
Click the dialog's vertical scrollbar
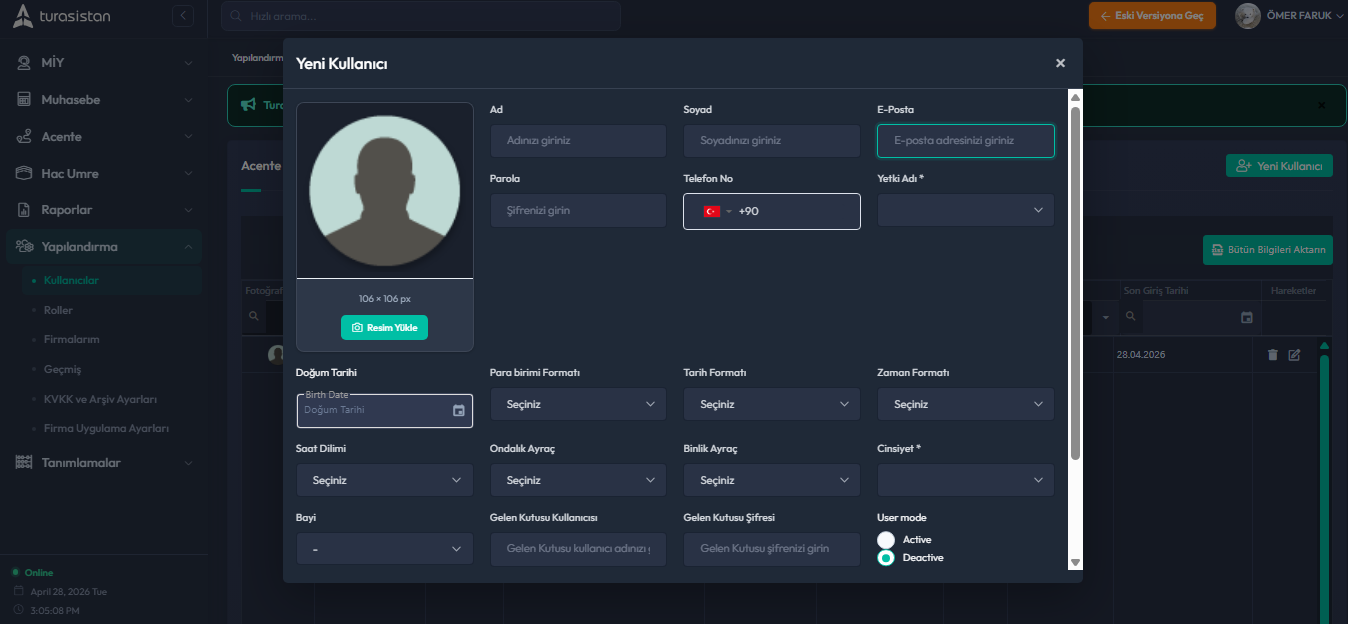click(1075, 280)
